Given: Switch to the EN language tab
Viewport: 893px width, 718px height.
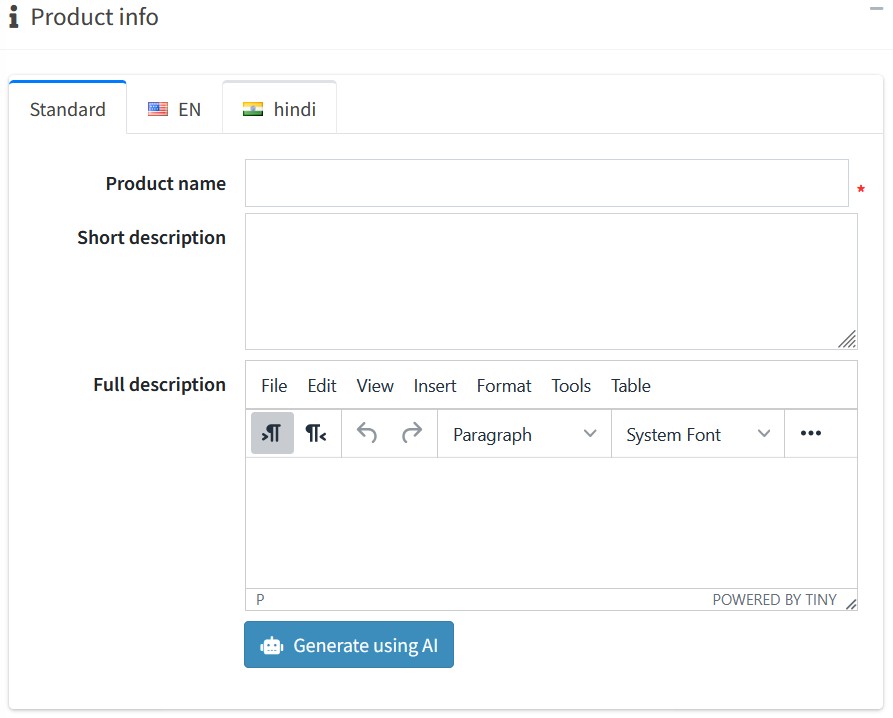Looking at the screenshot, I should pyautogui.click(x=174, y=109).
